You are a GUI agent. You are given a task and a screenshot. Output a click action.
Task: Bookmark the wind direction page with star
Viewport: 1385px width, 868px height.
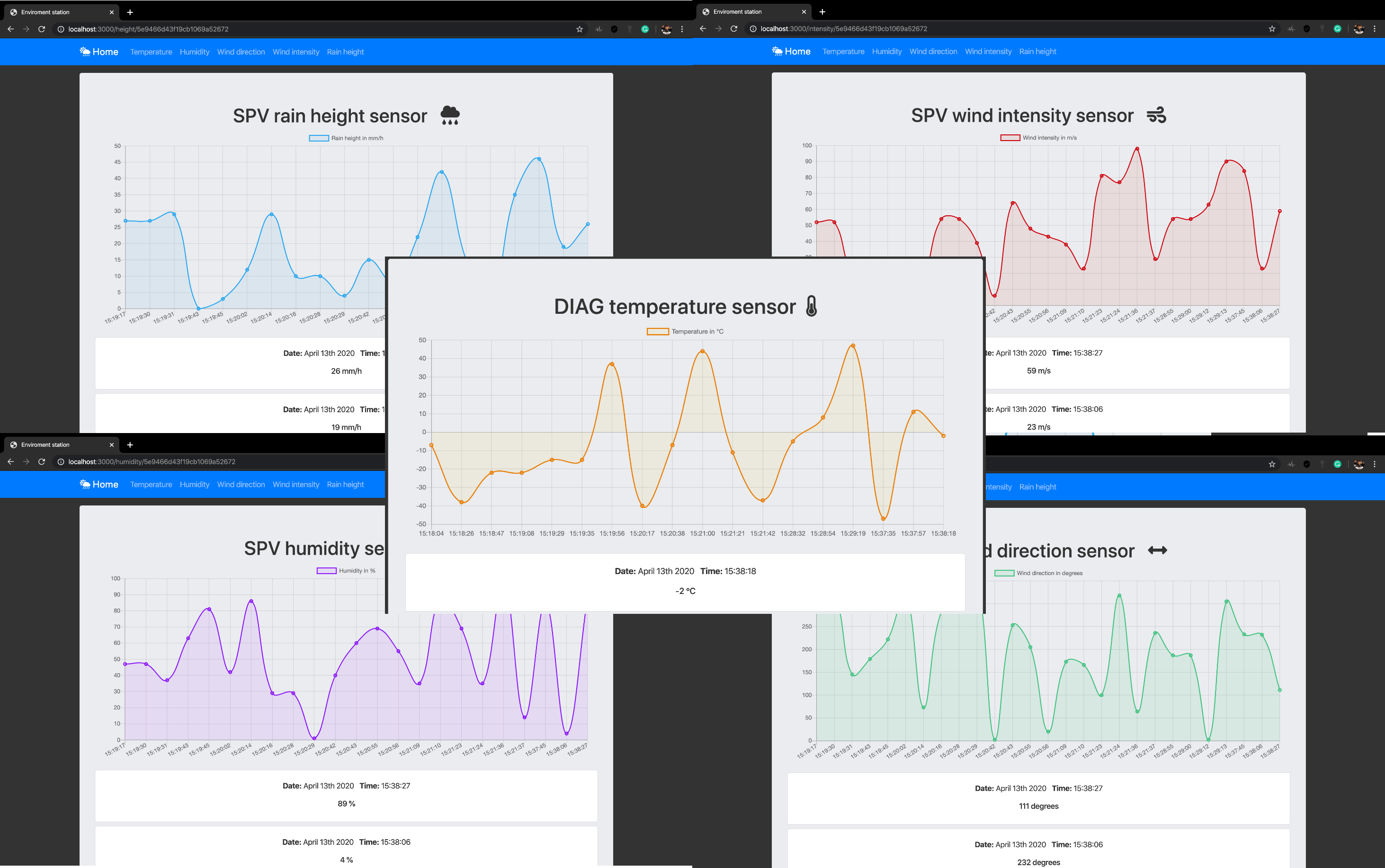pos(1272,464)
